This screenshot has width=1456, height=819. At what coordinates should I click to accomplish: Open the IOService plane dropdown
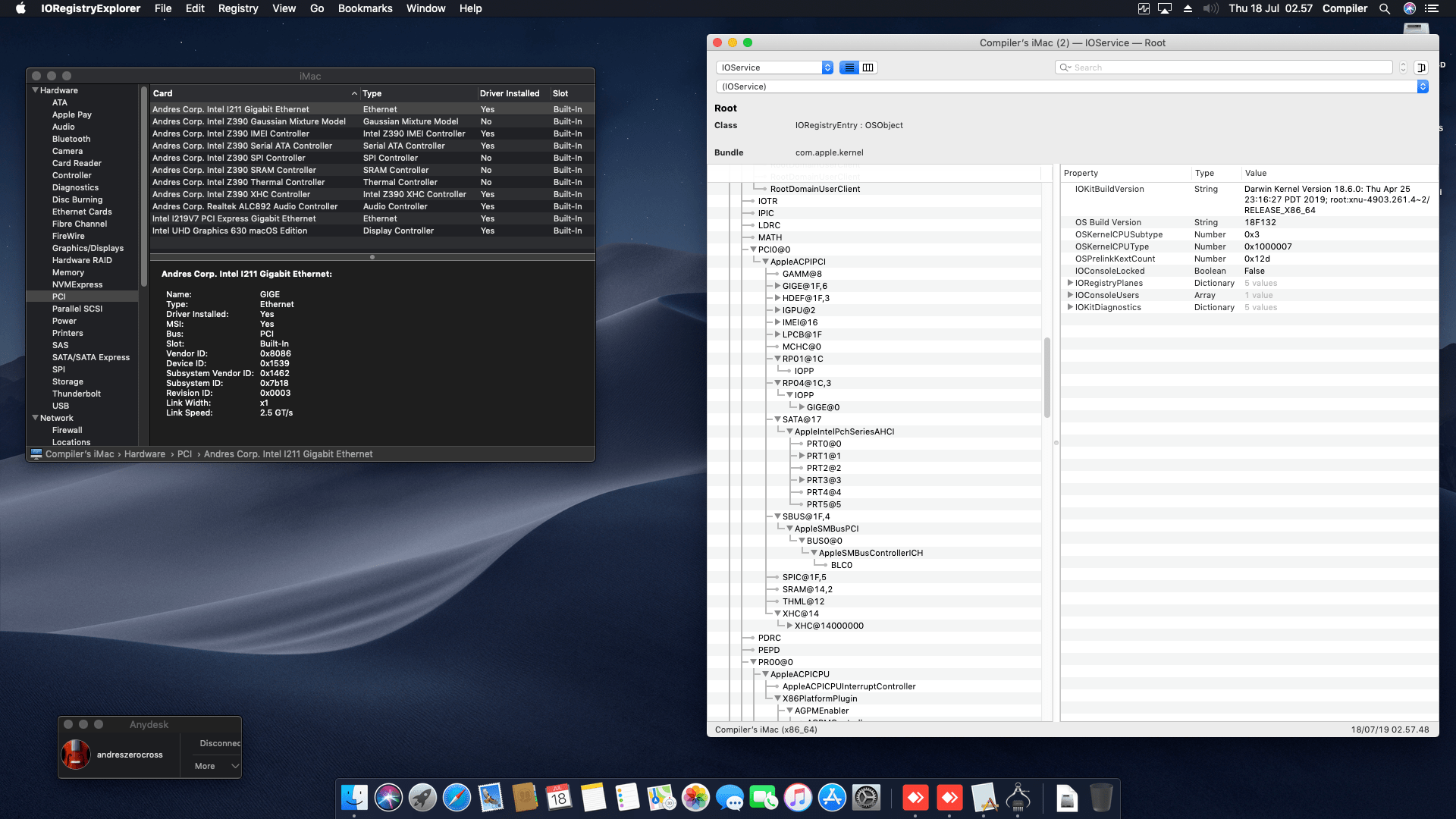tap(774, 67)
